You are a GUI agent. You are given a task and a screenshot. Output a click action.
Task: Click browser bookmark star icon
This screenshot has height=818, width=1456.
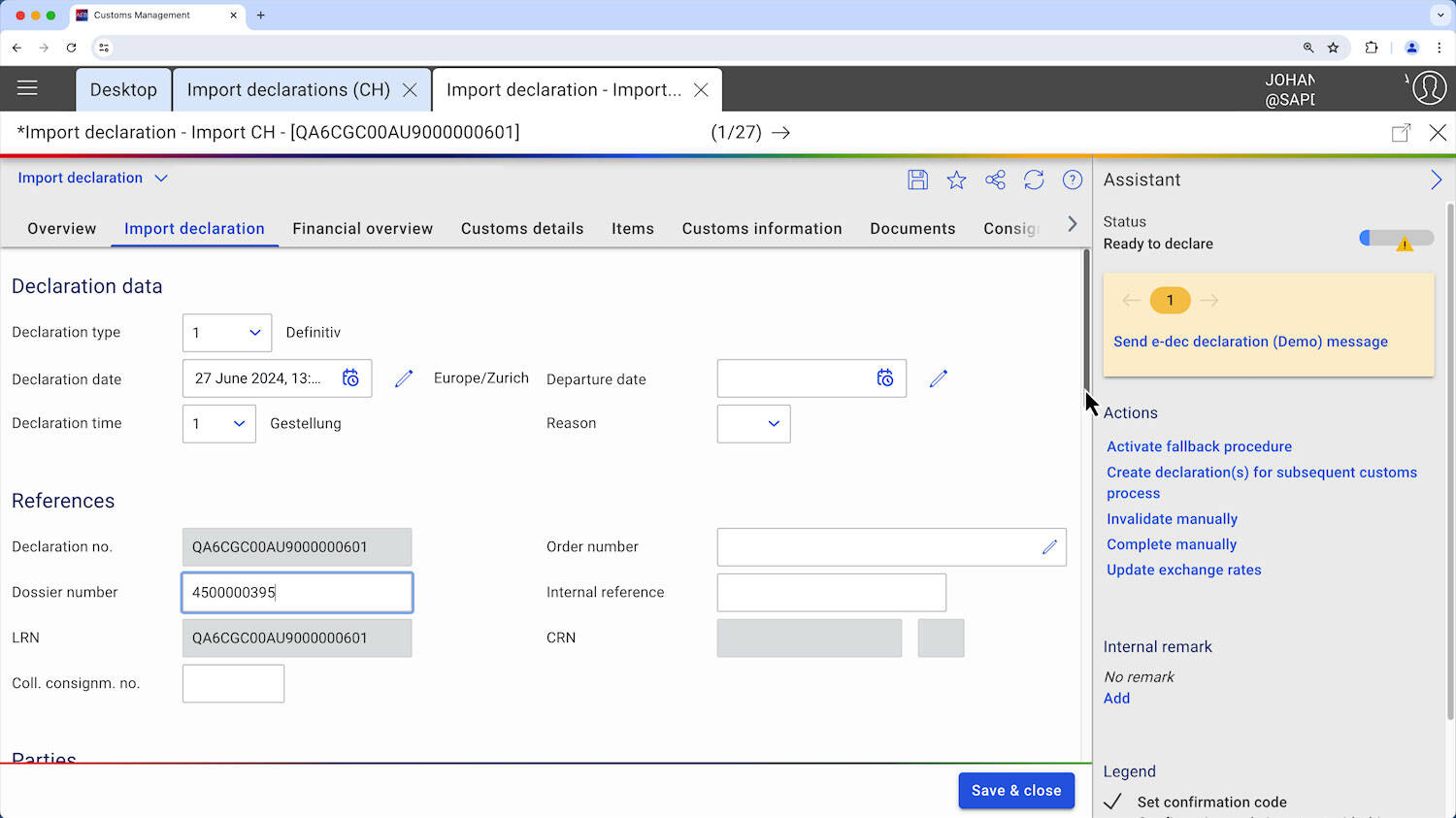pos(1333,48)
